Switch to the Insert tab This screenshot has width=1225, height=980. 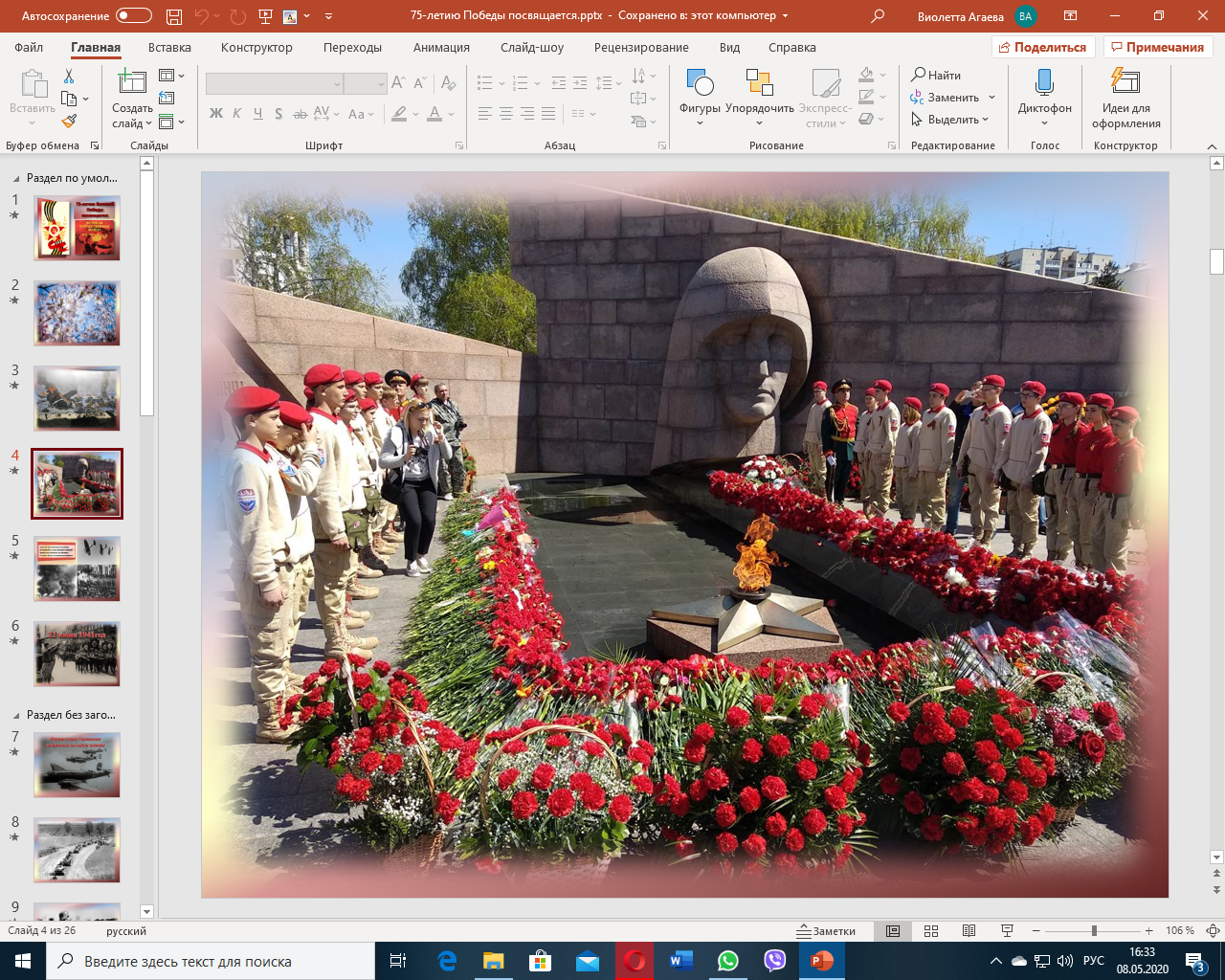coord(169,47)
